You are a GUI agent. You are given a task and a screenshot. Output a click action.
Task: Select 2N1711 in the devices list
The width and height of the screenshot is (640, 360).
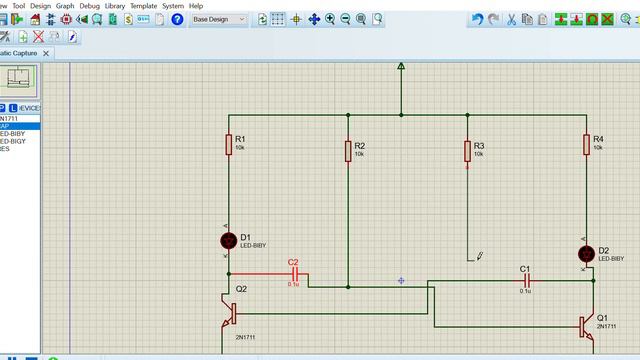20,118
